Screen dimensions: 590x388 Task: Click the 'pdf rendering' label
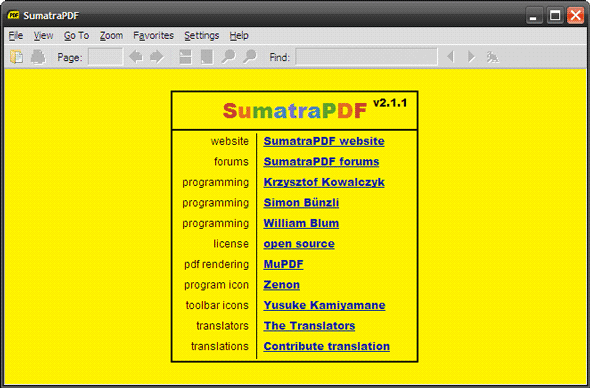216,265
